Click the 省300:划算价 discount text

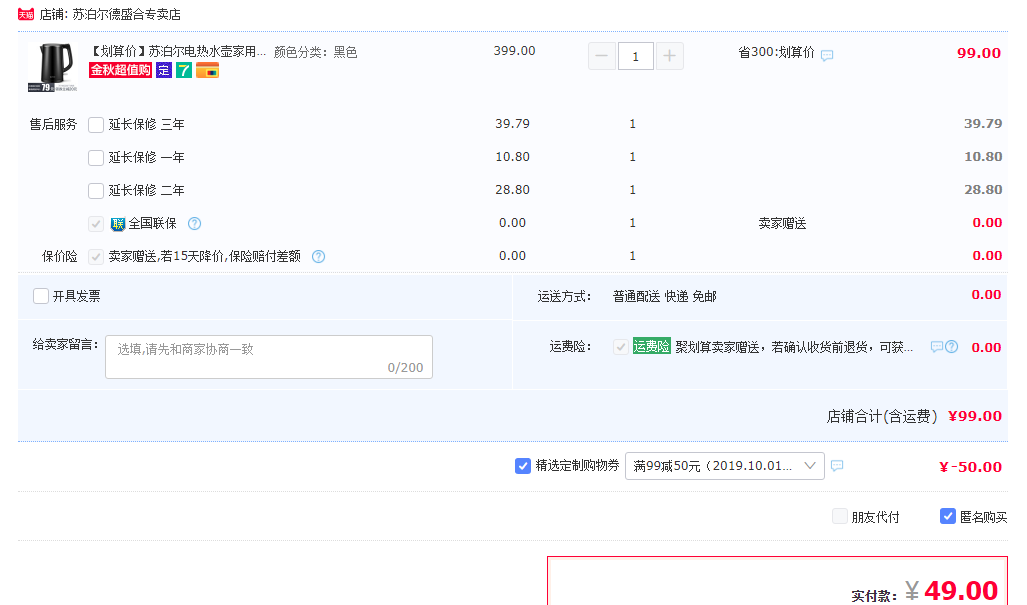pos(776,52)
